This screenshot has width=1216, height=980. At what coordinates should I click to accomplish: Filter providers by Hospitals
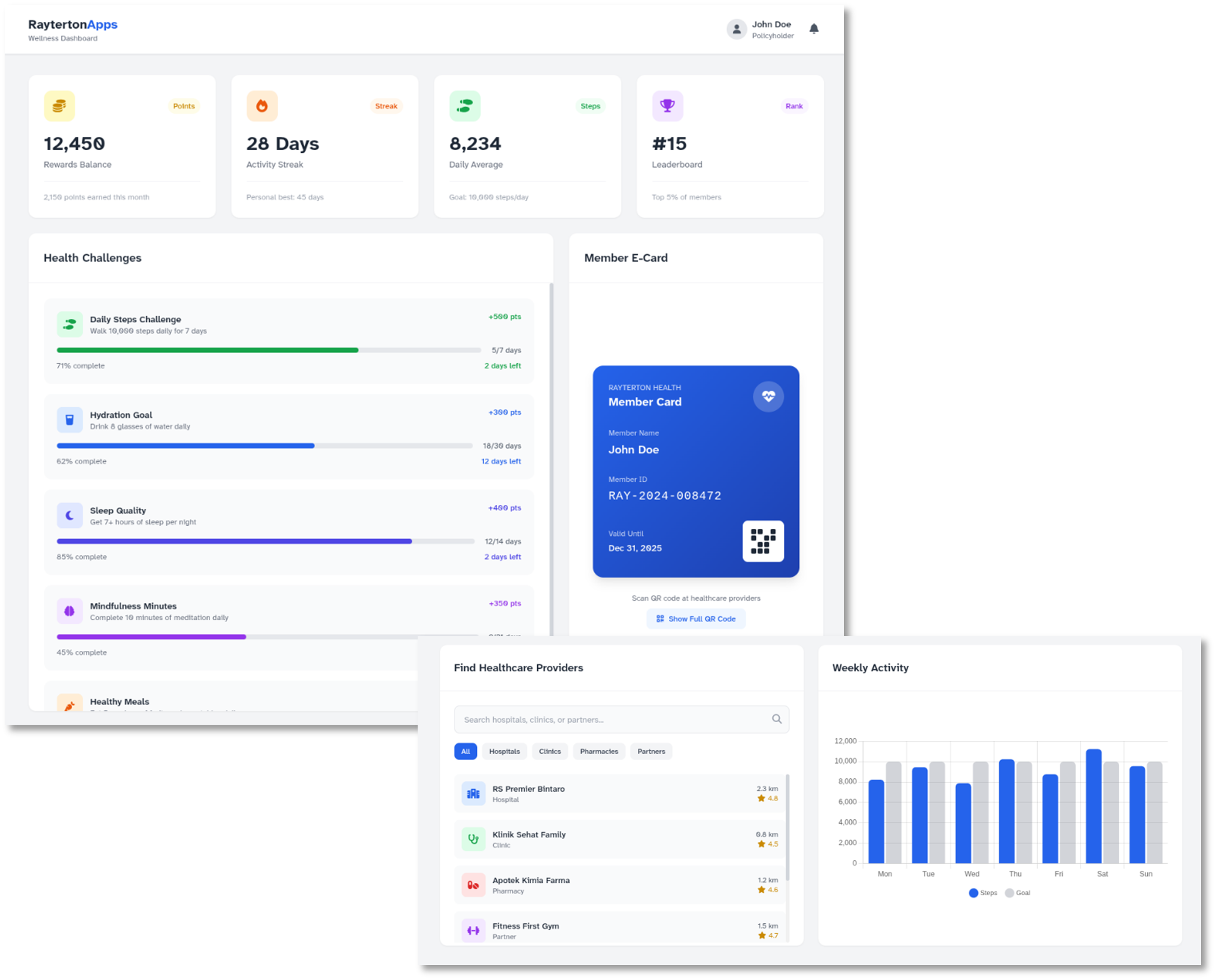click(504, 751)
